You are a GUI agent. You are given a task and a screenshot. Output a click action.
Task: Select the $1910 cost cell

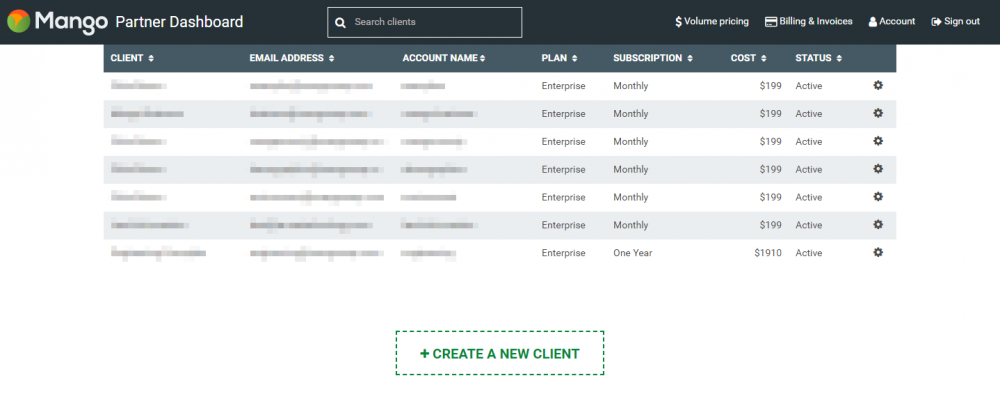click(x=767, y=253)
